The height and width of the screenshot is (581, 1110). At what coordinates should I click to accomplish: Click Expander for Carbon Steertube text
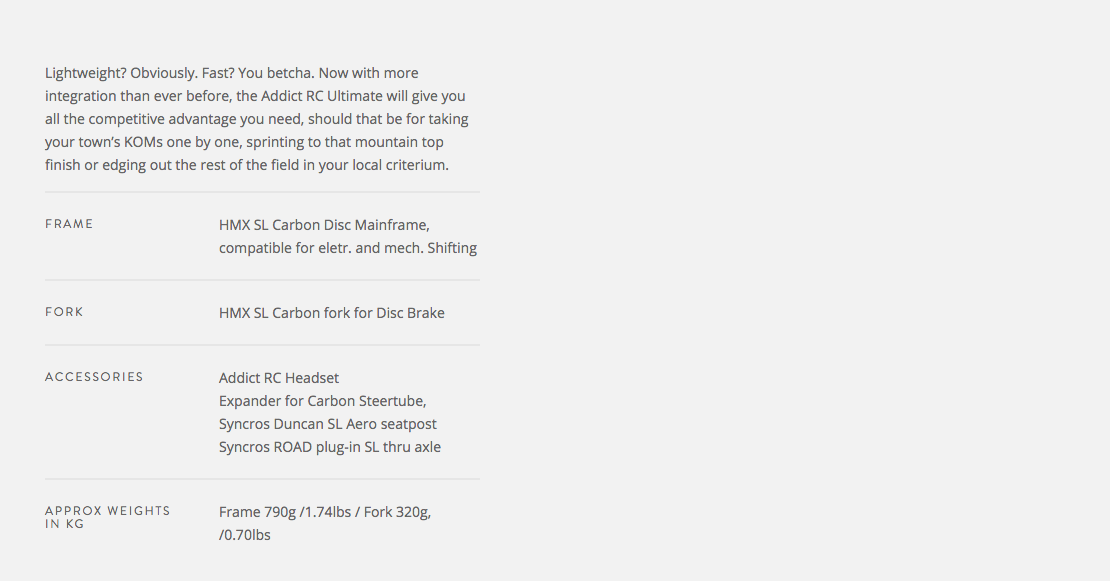(x=322, y=401)
